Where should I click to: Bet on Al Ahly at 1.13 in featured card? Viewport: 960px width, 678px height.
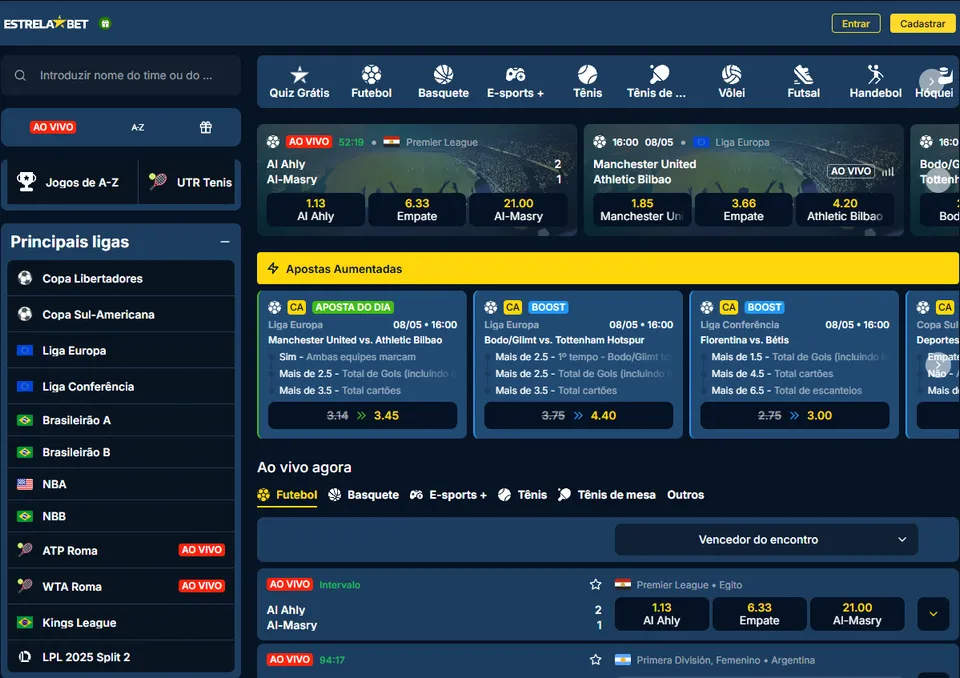pos(315,209)
